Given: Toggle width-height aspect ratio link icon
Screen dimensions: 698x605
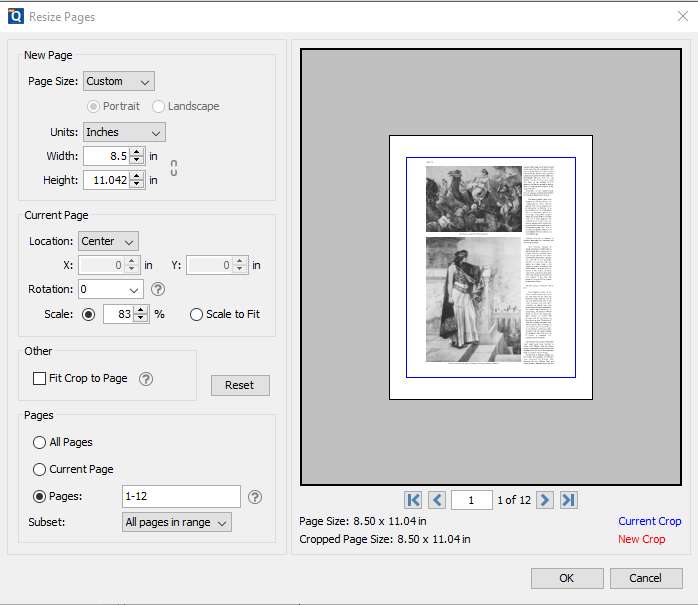Looking at the screenshot, I should click(174, 168).
